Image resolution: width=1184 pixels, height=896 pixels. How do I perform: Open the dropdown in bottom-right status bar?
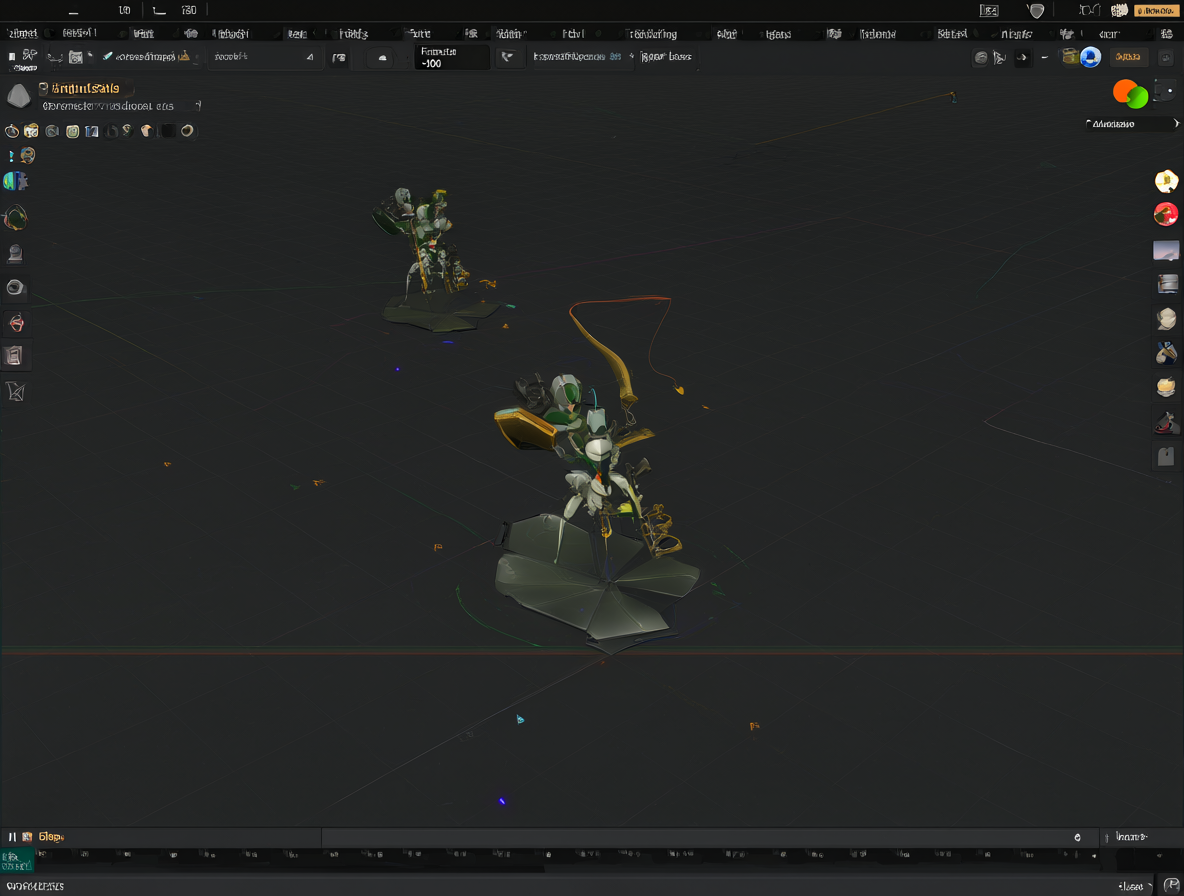click(x=1134, y=886)
